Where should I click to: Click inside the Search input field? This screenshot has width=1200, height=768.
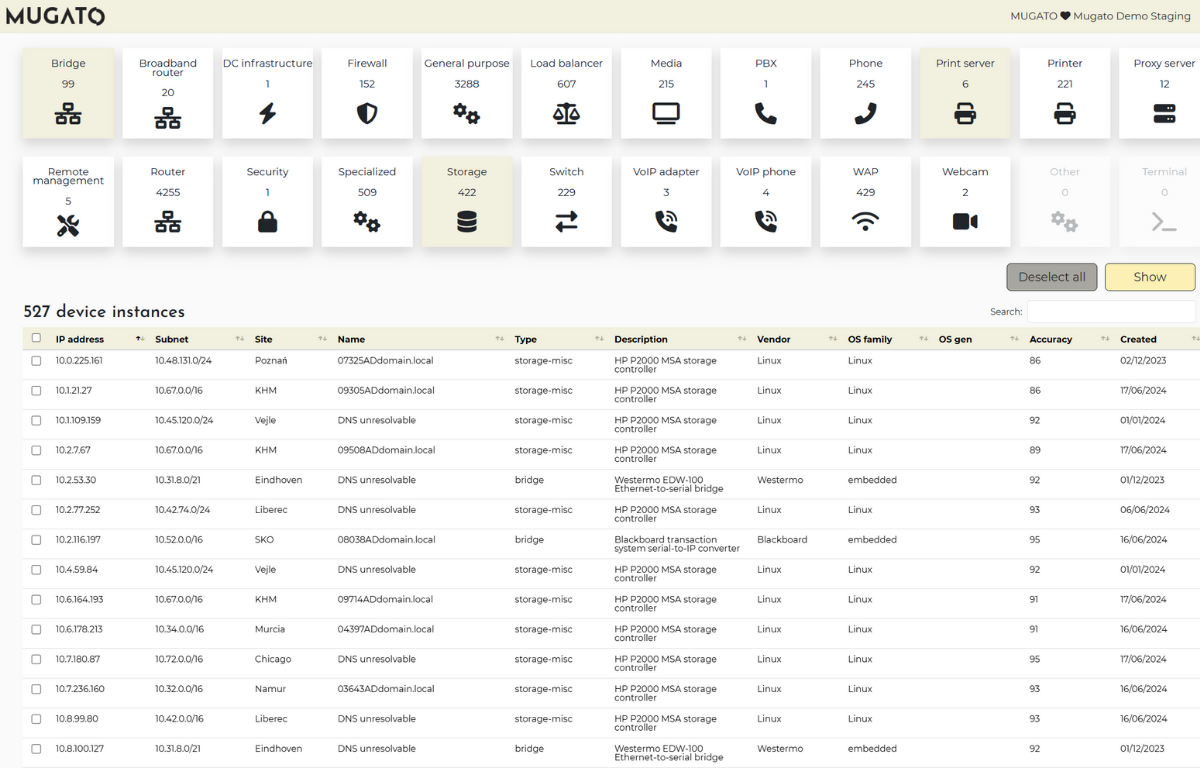[x=1110, y=311]
